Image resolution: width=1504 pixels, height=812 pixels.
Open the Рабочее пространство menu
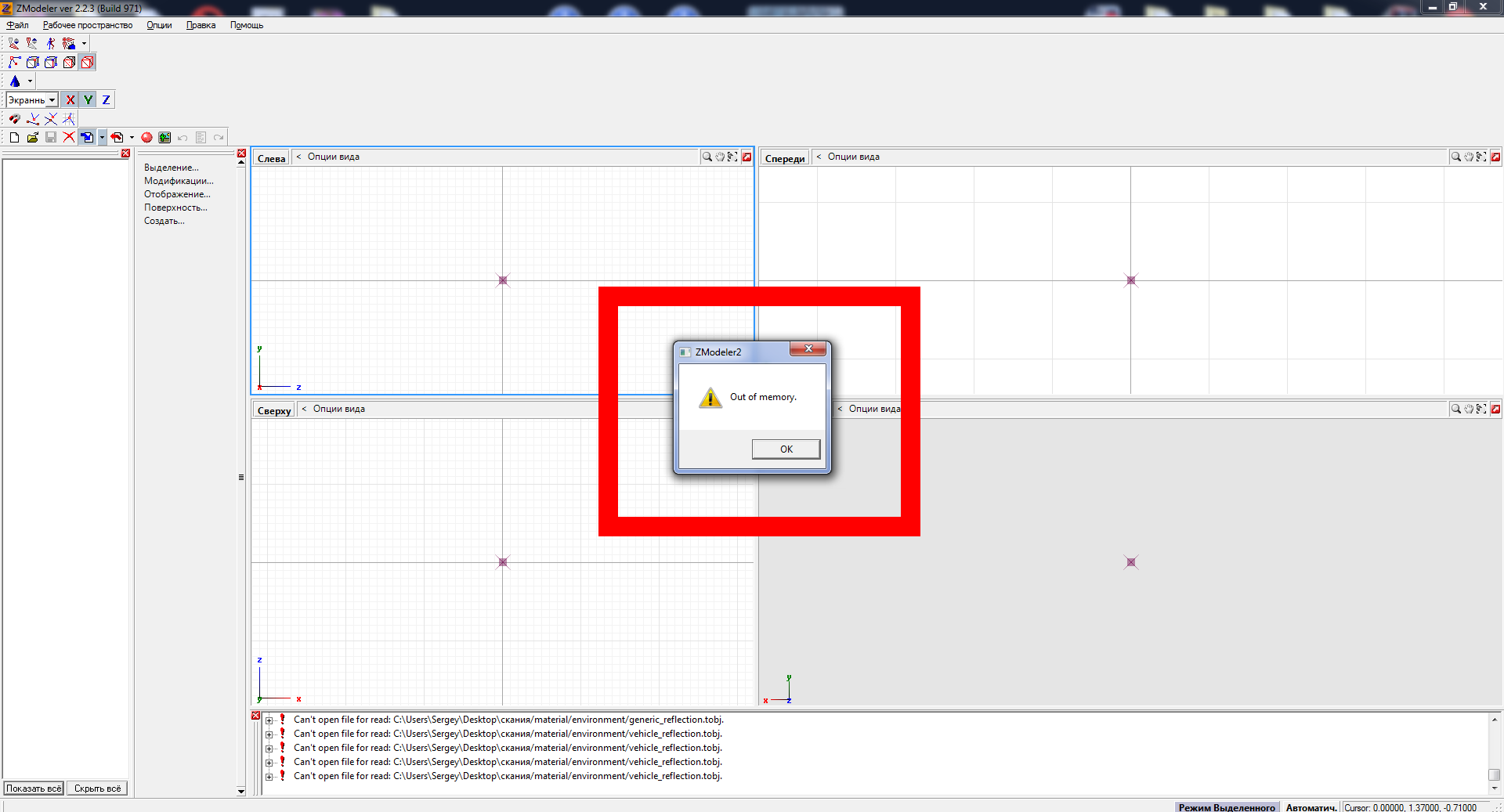click(x=88, y=25)
